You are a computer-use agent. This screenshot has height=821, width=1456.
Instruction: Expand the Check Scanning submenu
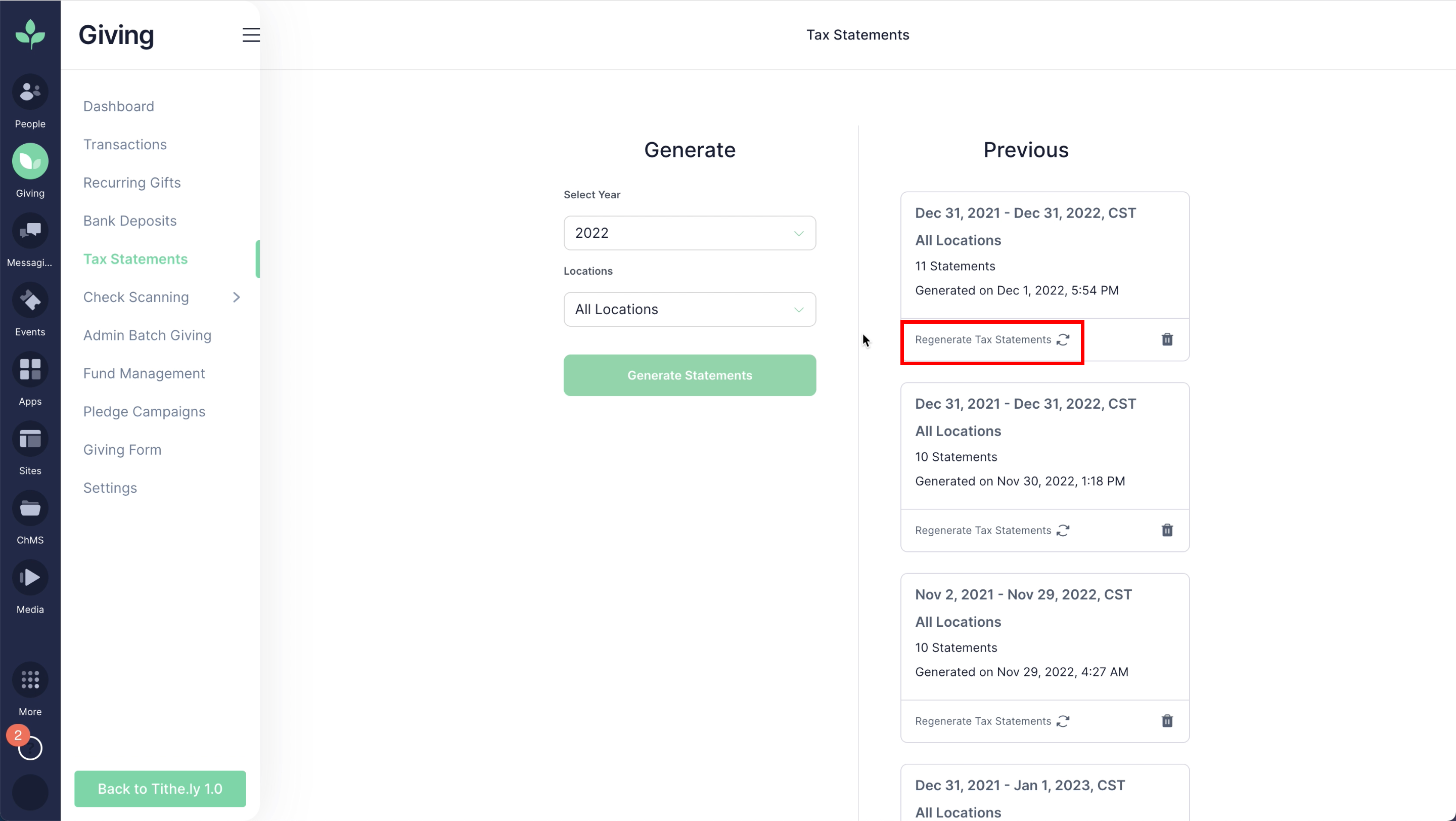(236, 297)
